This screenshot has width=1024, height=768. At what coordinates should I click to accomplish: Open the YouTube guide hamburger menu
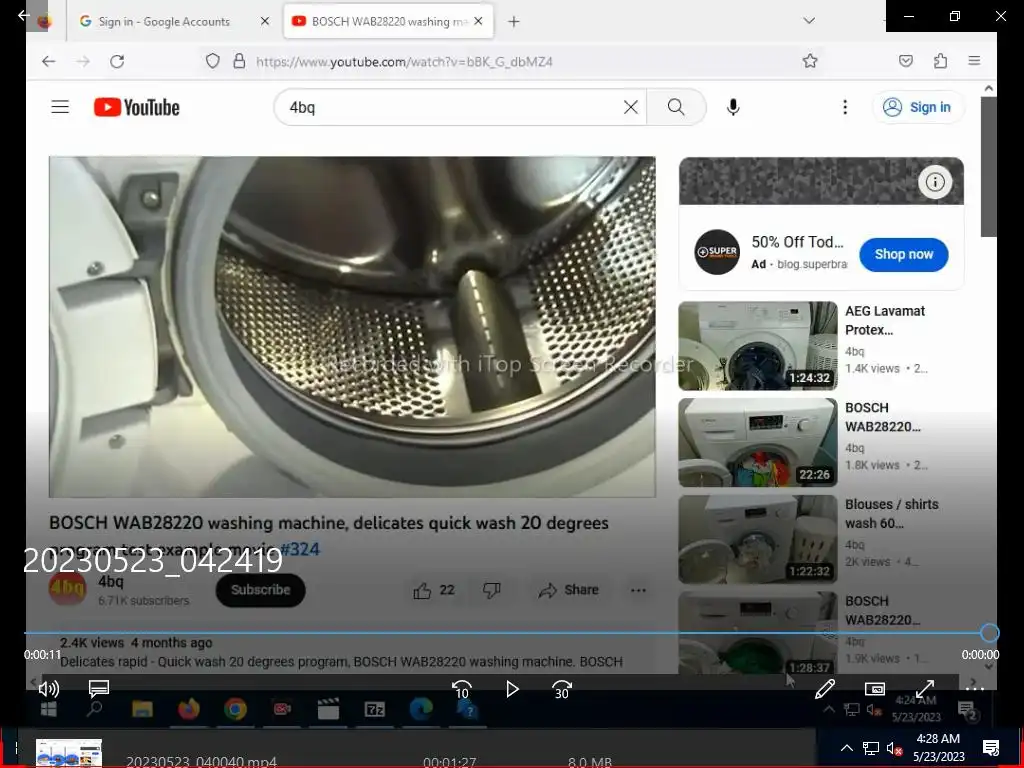pos(60,106)
